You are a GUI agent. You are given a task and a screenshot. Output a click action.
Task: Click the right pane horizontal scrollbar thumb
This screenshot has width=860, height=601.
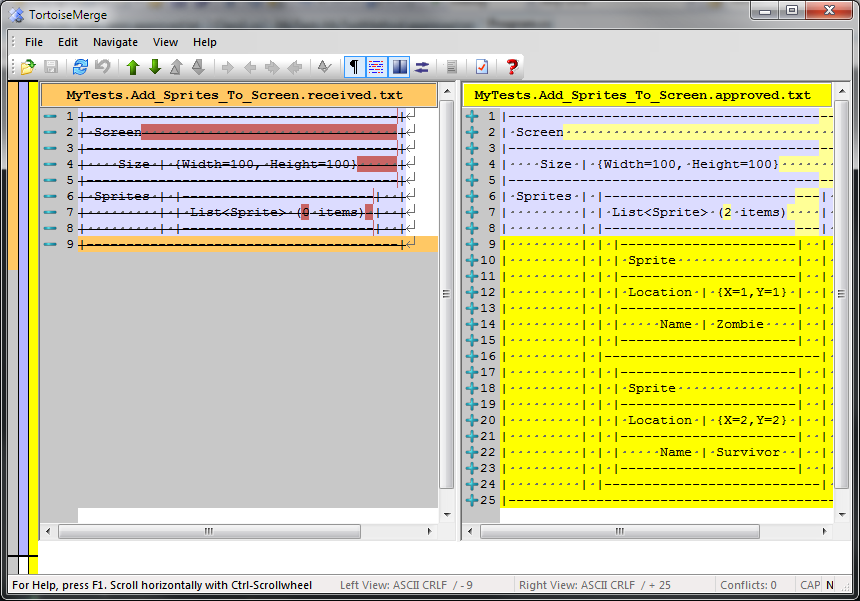(620, 531)
